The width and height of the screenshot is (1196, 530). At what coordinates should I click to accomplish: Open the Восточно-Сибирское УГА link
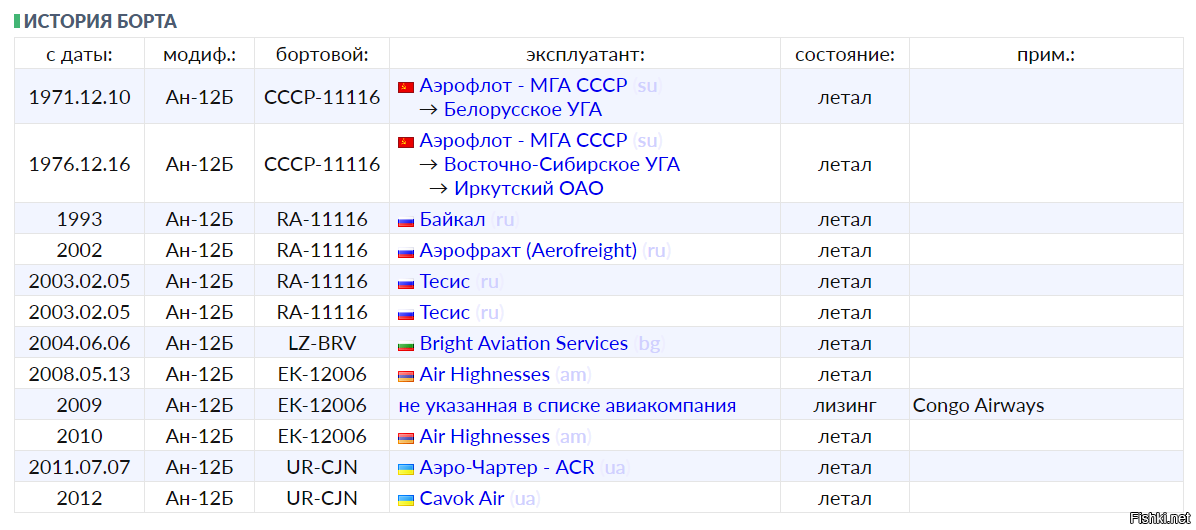point(562,165)
